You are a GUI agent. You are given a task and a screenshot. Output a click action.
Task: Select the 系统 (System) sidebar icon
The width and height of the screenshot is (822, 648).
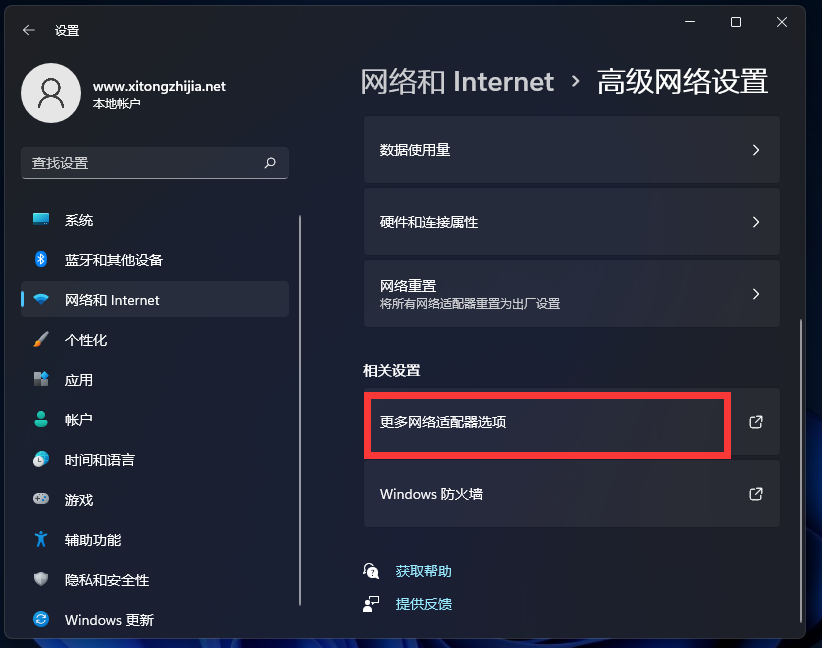point(40,220)
